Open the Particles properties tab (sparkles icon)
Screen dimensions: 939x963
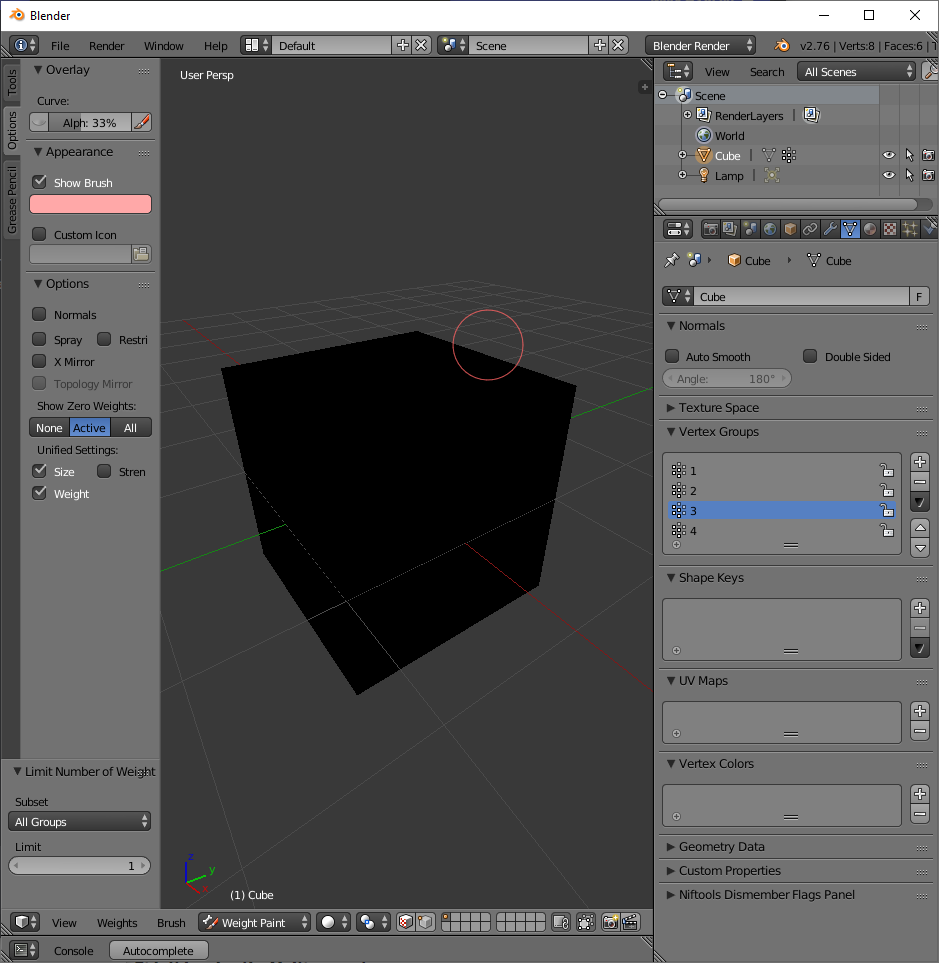coord(910,229)
